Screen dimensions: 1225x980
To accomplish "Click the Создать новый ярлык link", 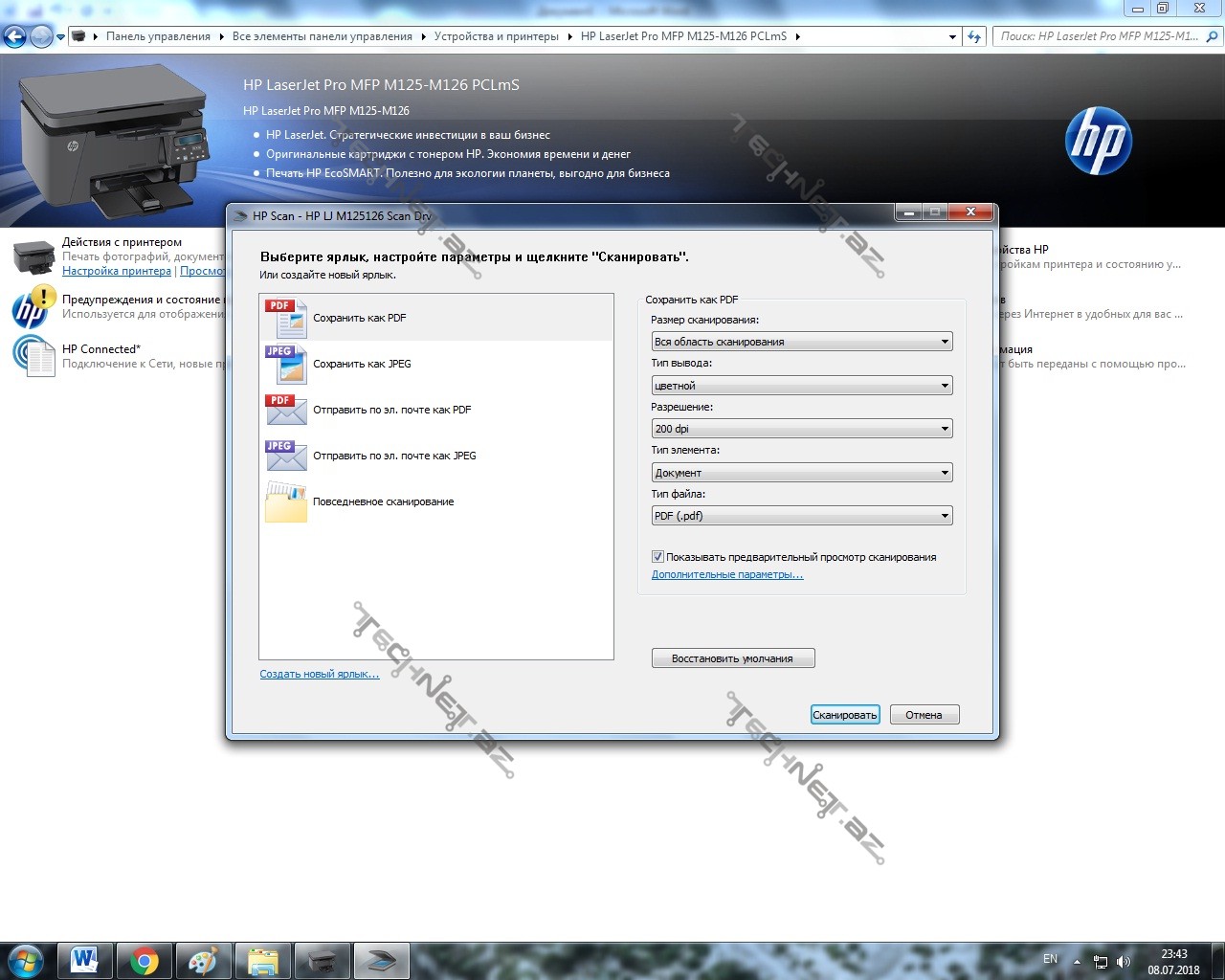I will tap(319, 674).
